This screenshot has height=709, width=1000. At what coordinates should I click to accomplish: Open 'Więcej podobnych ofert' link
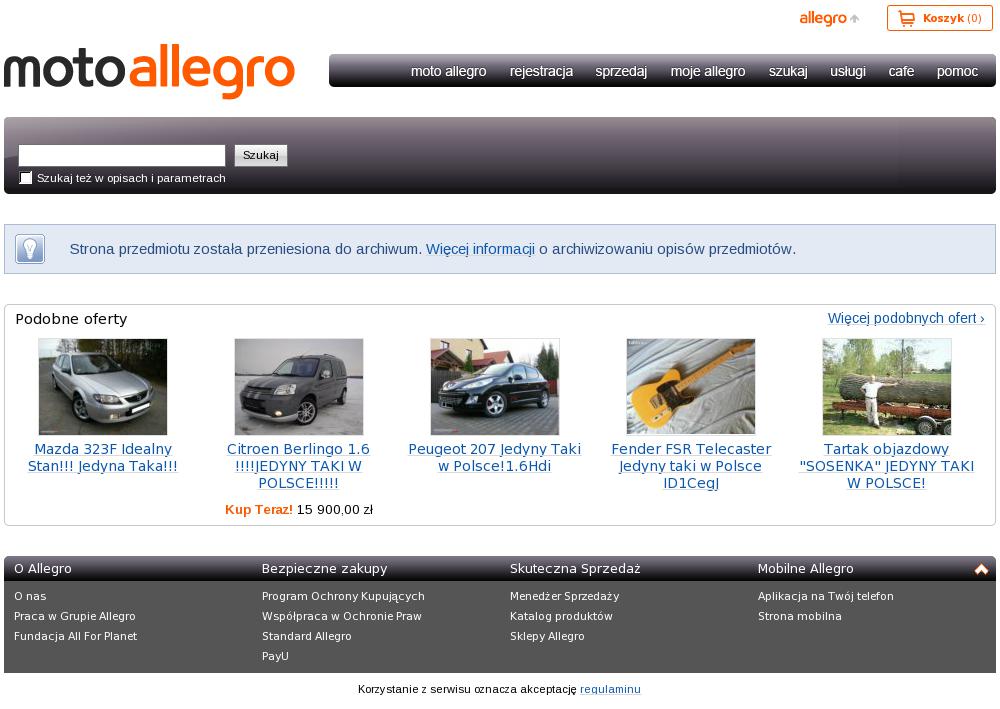coord(906,318)
